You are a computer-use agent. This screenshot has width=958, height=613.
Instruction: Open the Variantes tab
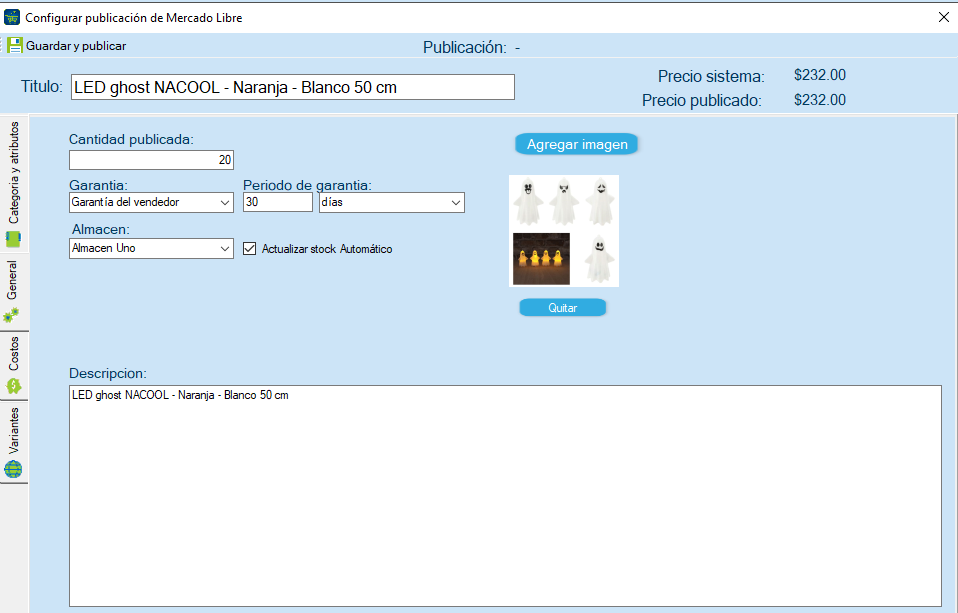tap(14, 442)
